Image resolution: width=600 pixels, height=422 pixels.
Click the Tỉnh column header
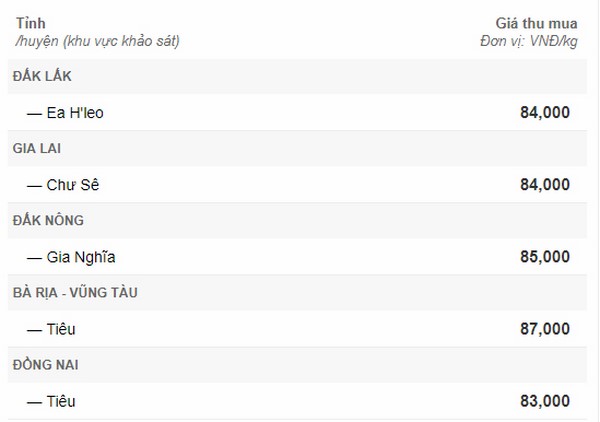(x=31, y=23)
